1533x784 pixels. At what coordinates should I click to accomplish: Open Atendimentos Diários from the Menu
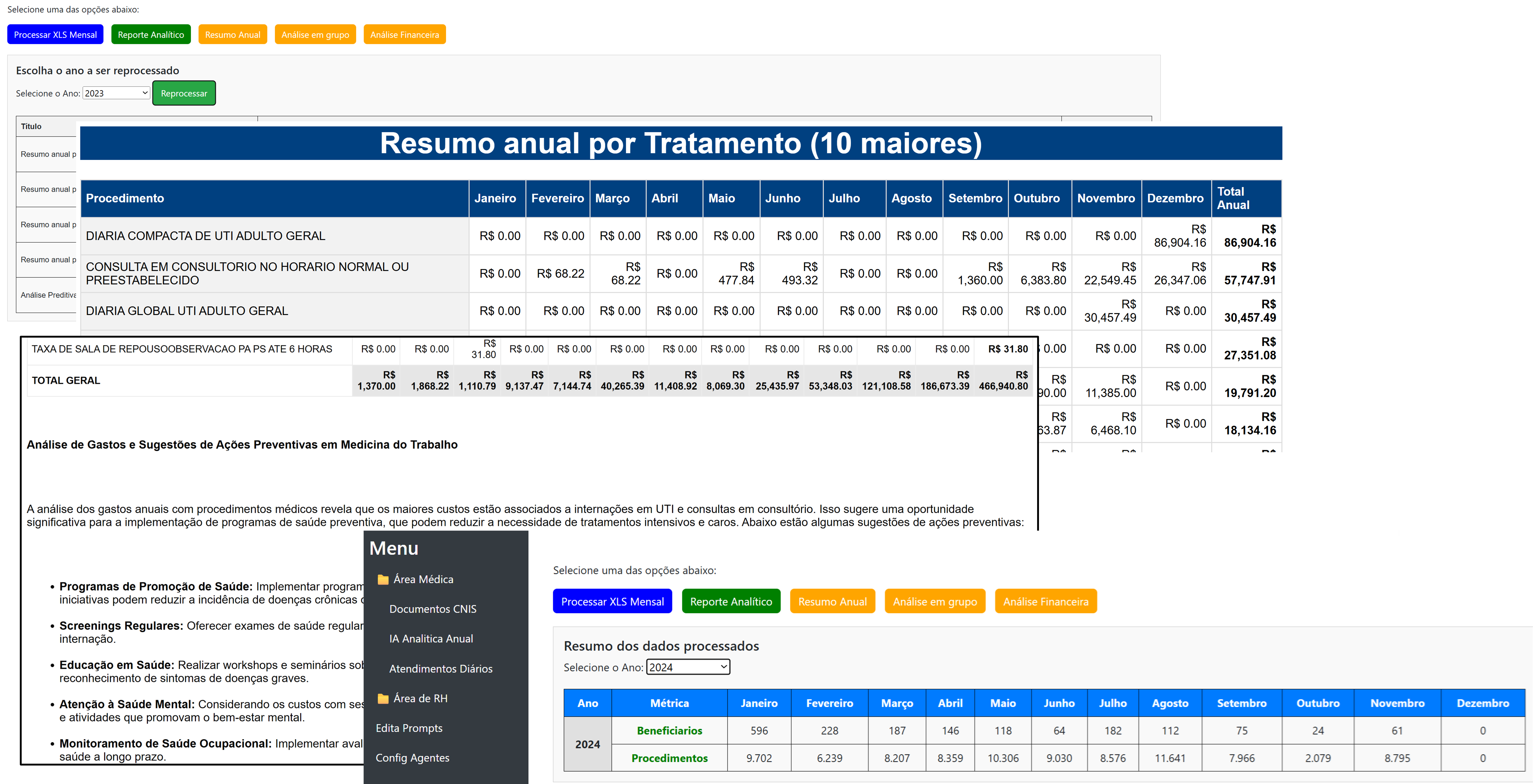440,669
